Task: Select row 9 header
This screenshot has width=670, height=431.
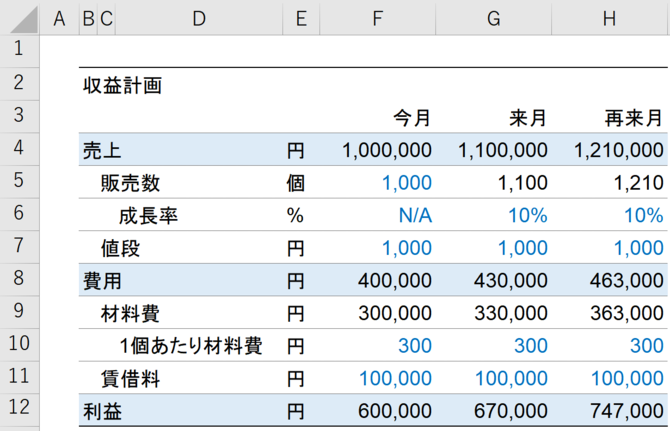Action: coord(19,312)
